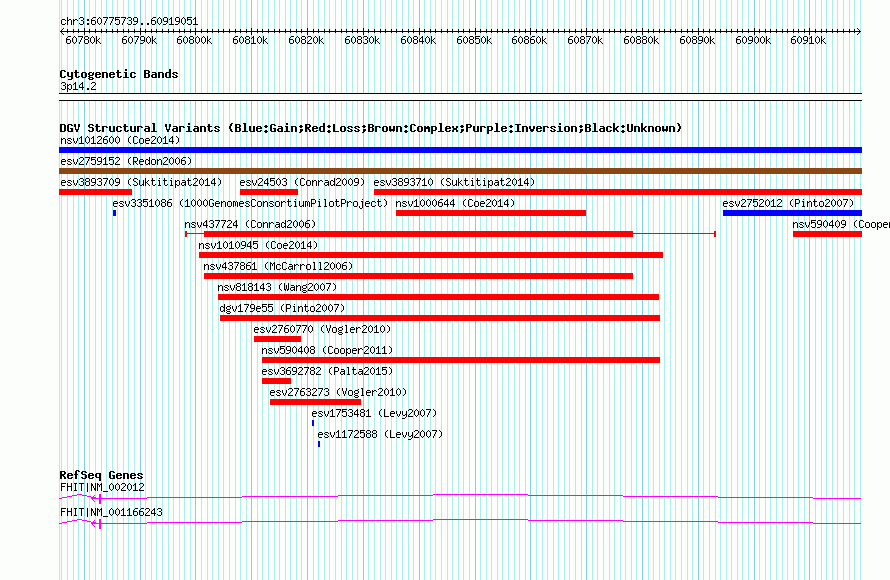Open the nsv590408 (Cooper2011) label

pyautogui.click(x=328, y=350)
